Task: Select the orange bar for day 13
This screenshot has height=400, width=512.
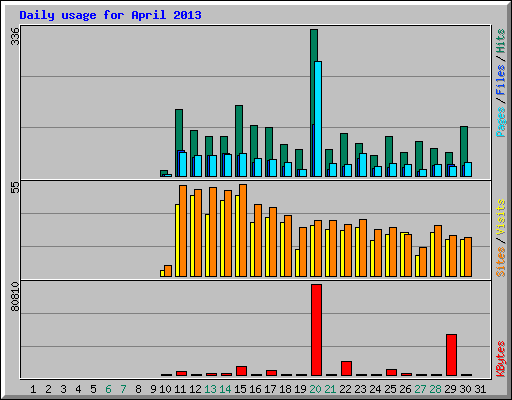Action: [x=213, y=232]
